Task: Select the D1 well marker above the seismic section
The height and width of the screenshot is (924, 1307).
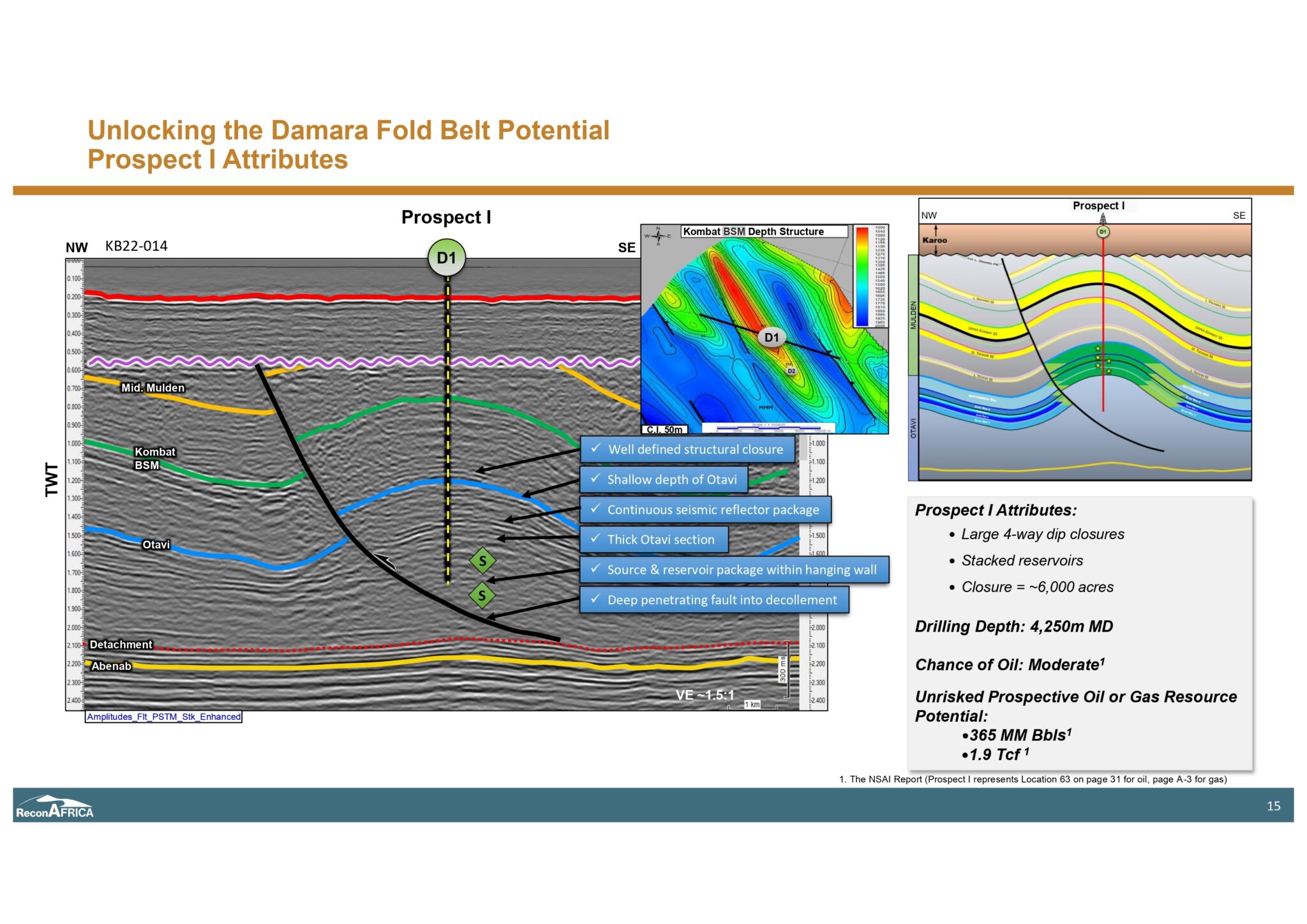Action: (x=447, y=257)
